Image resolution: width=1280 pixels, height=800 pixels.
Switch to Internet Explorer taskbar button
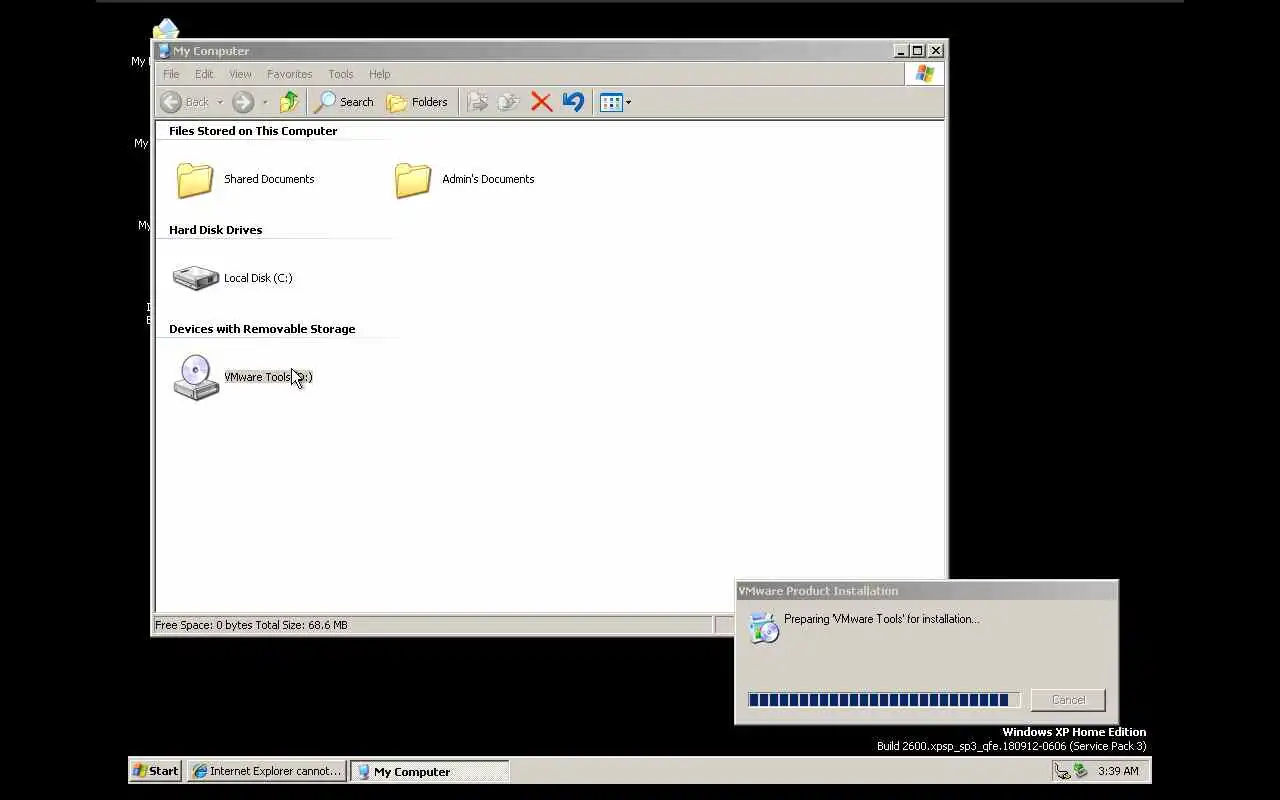266,771
